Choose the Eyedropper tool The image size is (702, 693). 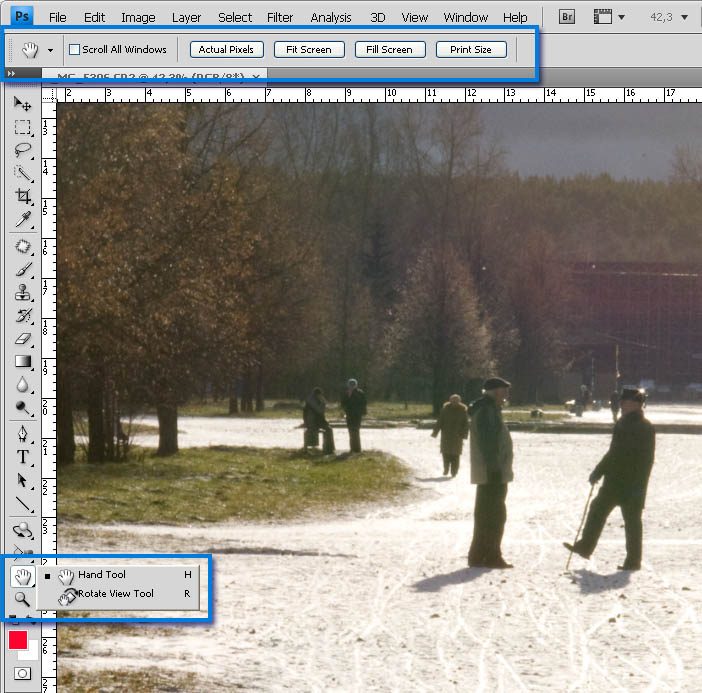point(22,220)
